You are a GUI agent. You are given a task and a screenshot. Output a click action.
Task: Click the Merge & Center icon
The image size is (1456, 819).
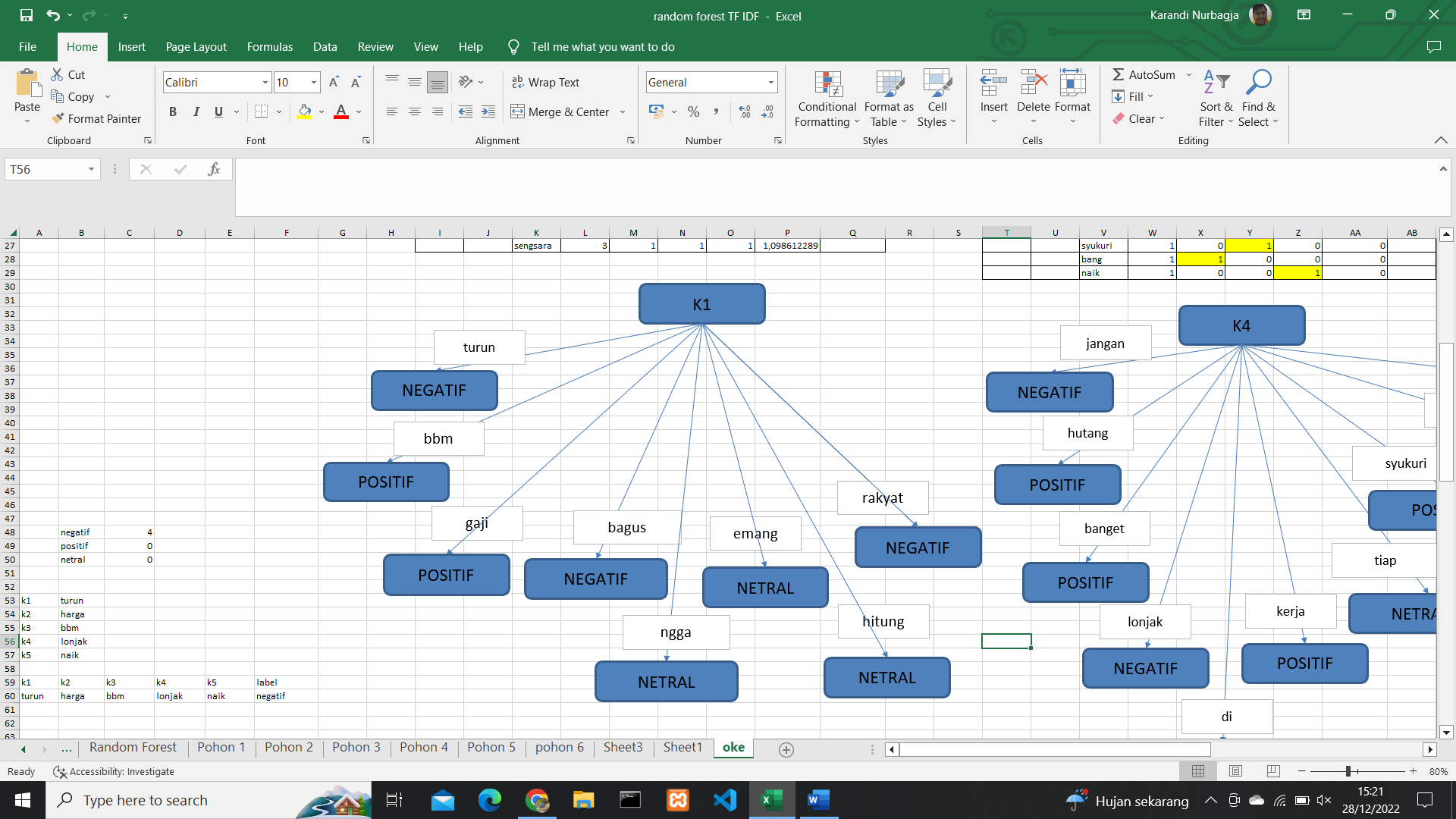coord(517,111)
